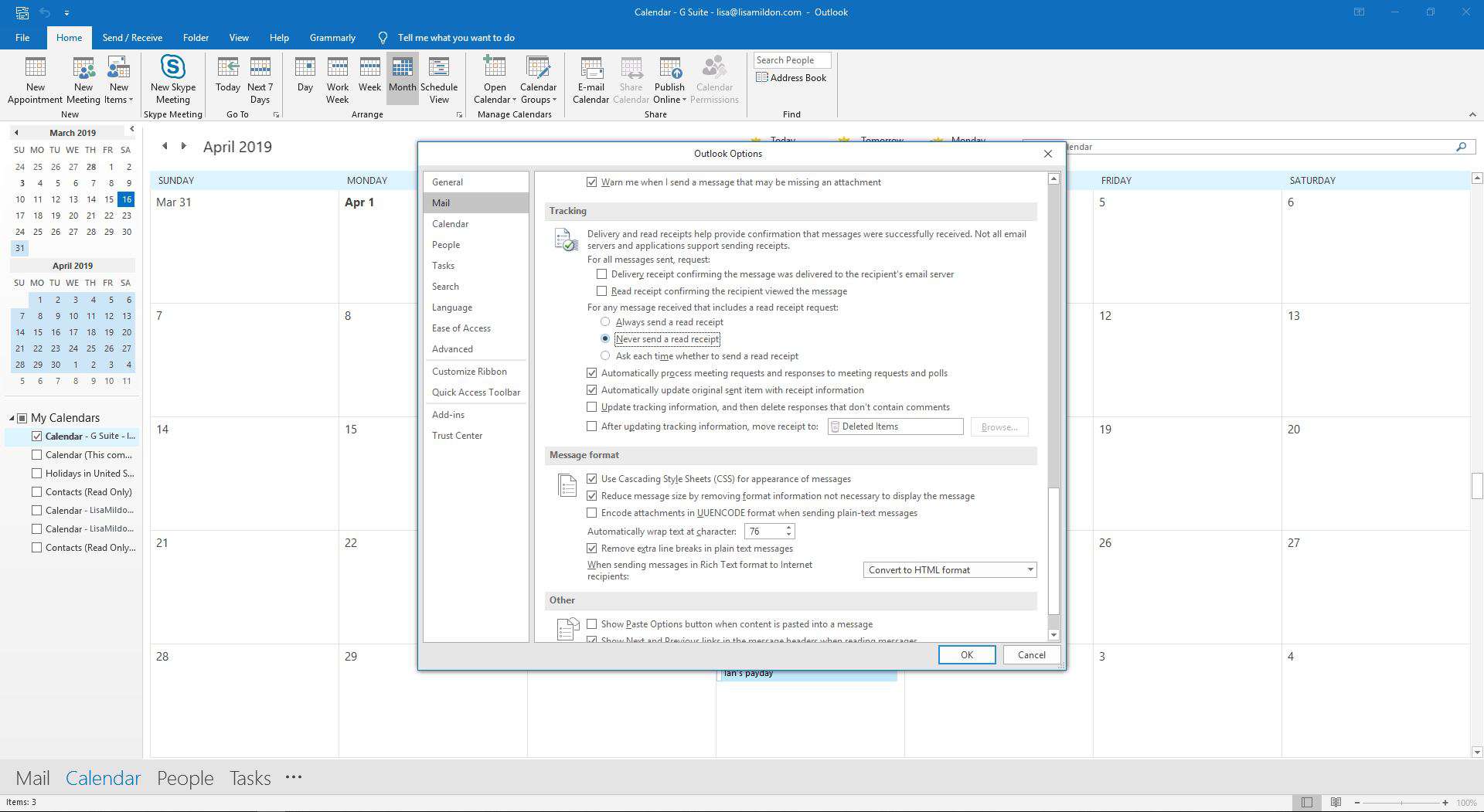Screen dimensions: 1484x812
Task: Toggle Update tracking information checkbox
Action: click(x=591, y=407)
